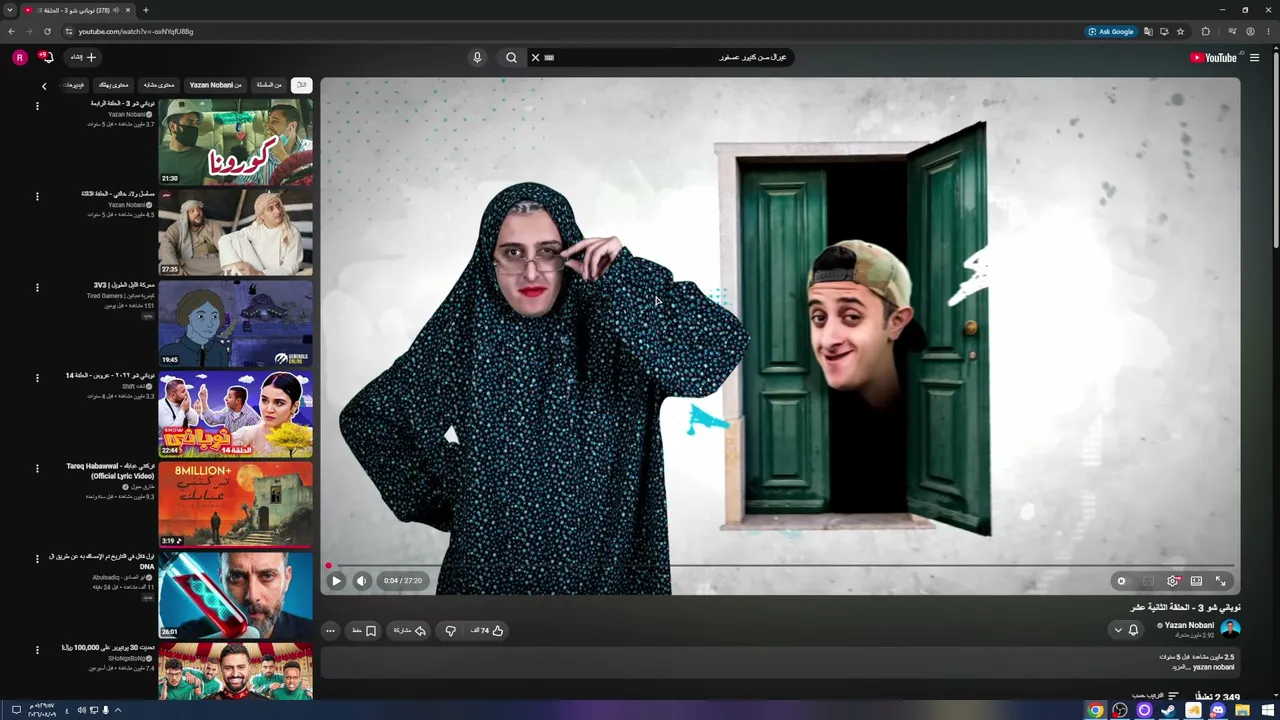Open more actions menu under video

coord(330,631)
